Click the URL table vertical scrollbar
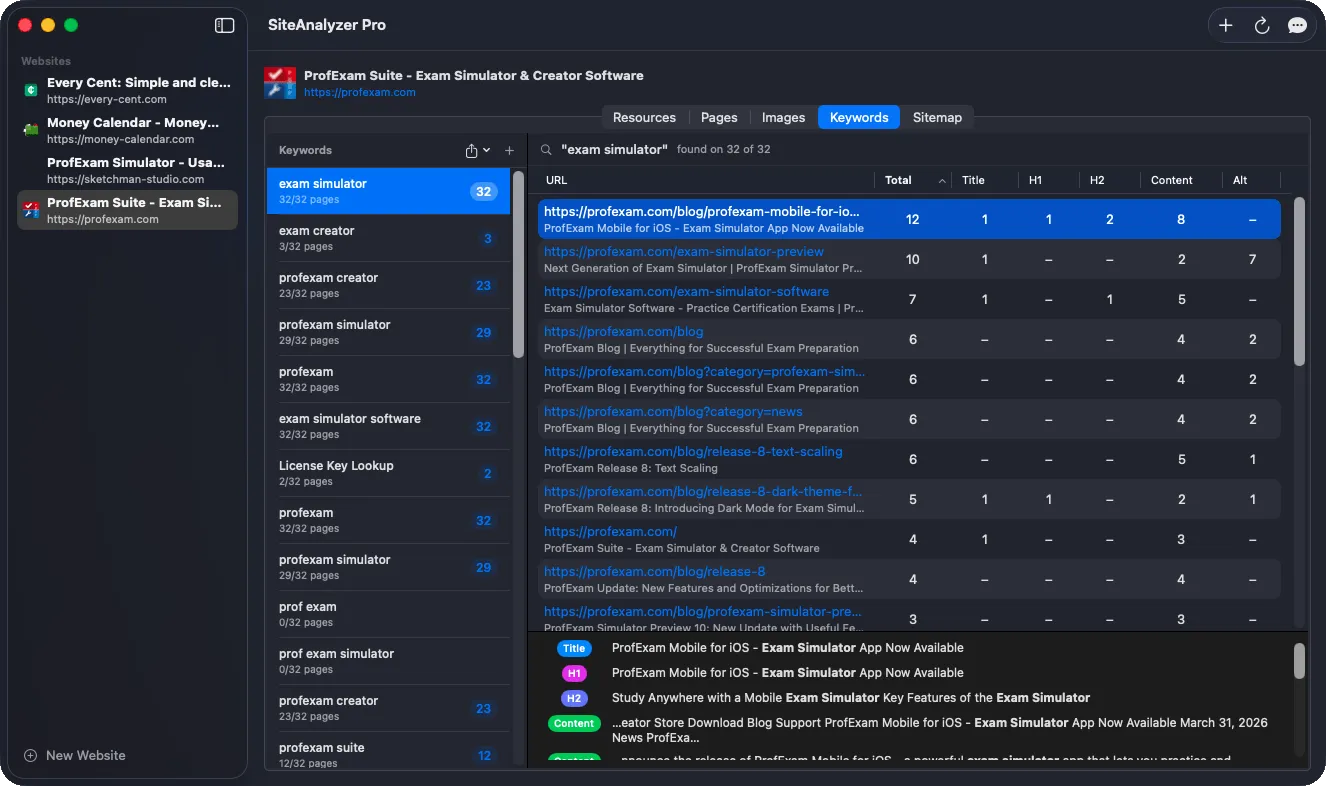The height and width of the screenshot is (786, 1326). pyautogui.click(x=1299, y=281)
